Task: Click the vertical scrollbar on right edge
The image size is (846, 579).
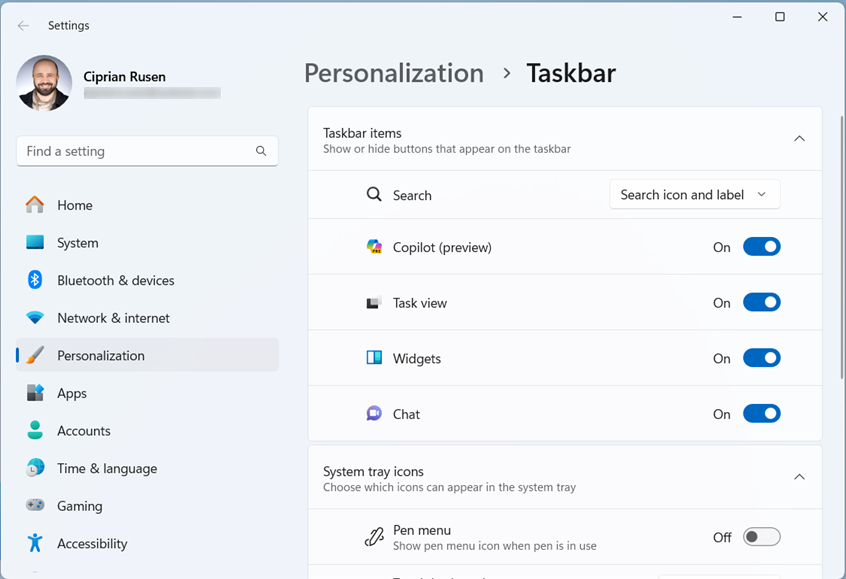Action: (842, 247)
